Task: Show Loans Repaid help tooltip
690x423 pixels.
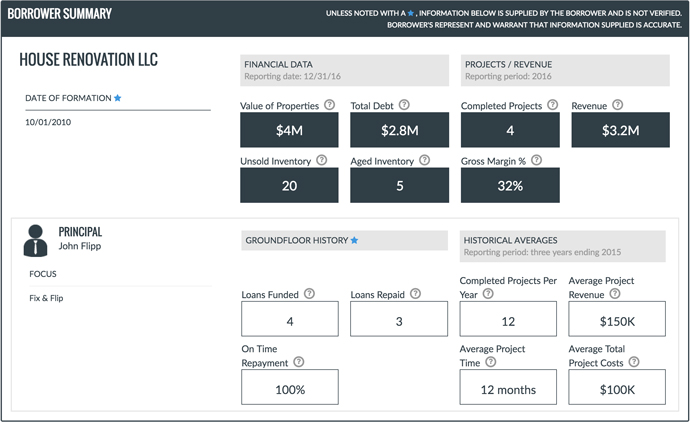Action: click(x=415, y=294)
